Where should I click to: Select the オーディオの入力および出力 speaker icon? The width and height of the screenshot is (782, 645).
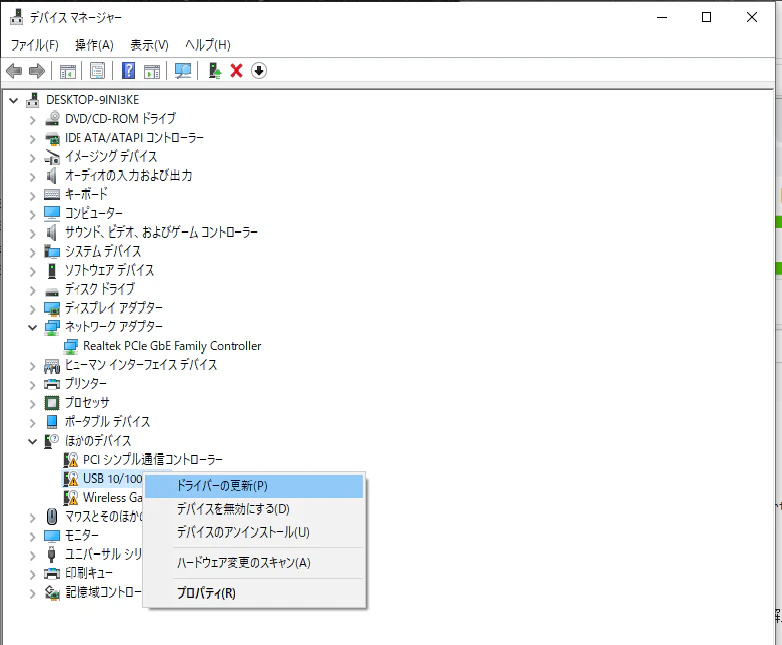pyautogui.click(x=51, y=176)
